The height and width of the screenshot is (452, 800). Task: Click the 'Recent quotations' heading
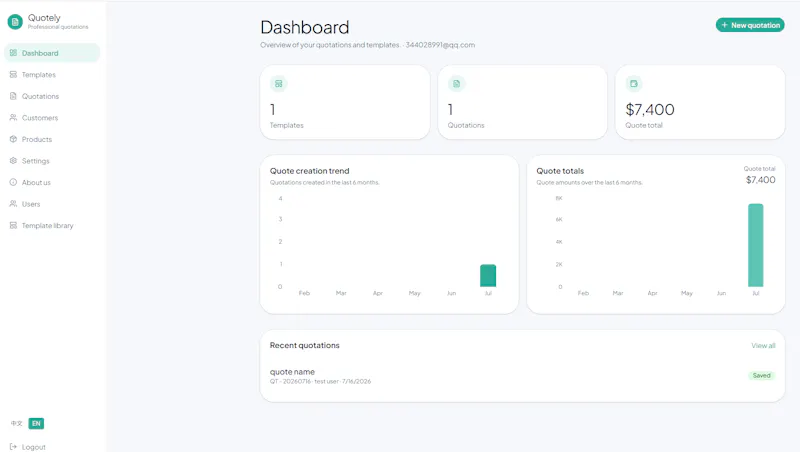click(305, 345)
